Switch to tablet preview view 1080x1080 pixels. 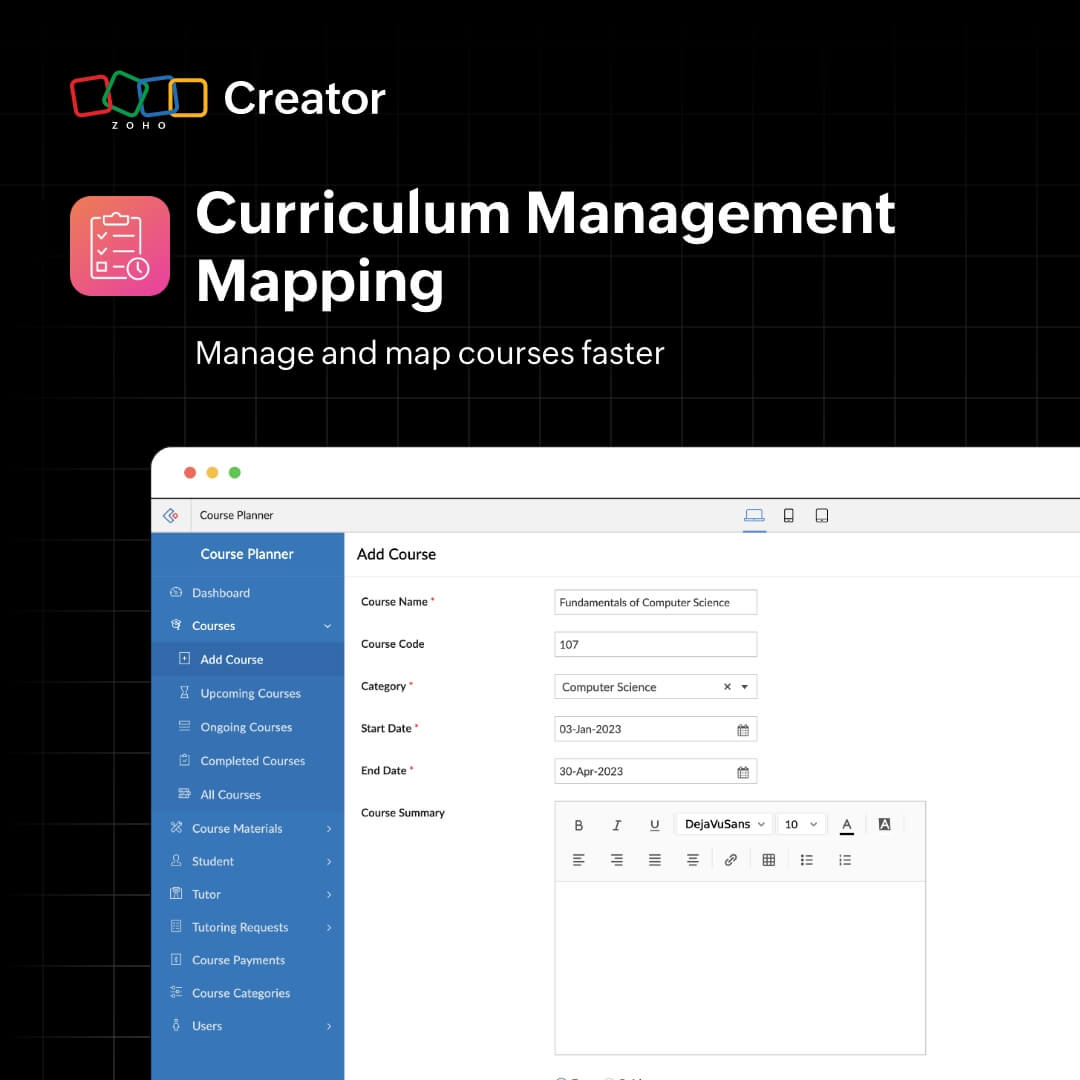point(821,514)
